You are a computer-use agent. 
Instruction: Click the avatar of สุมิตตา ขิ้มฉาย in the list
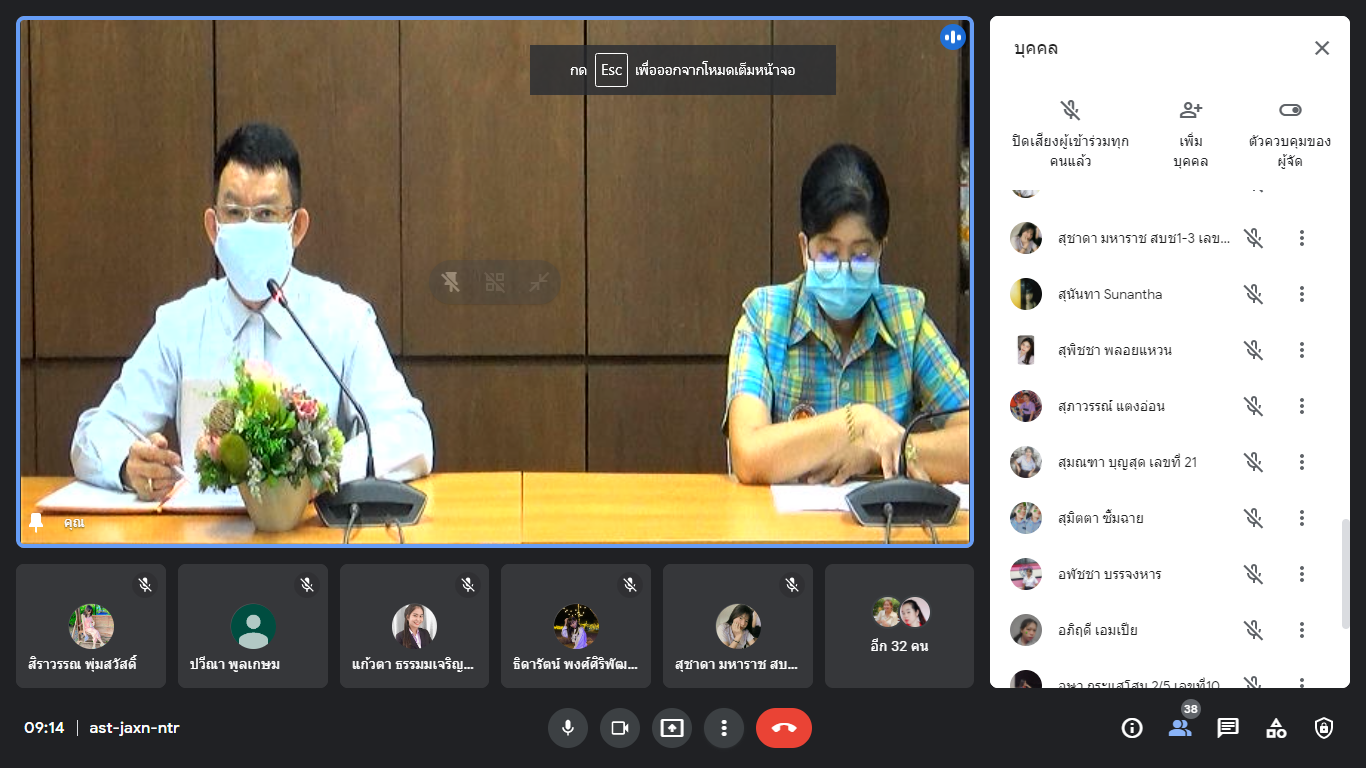pos(1026,518)
